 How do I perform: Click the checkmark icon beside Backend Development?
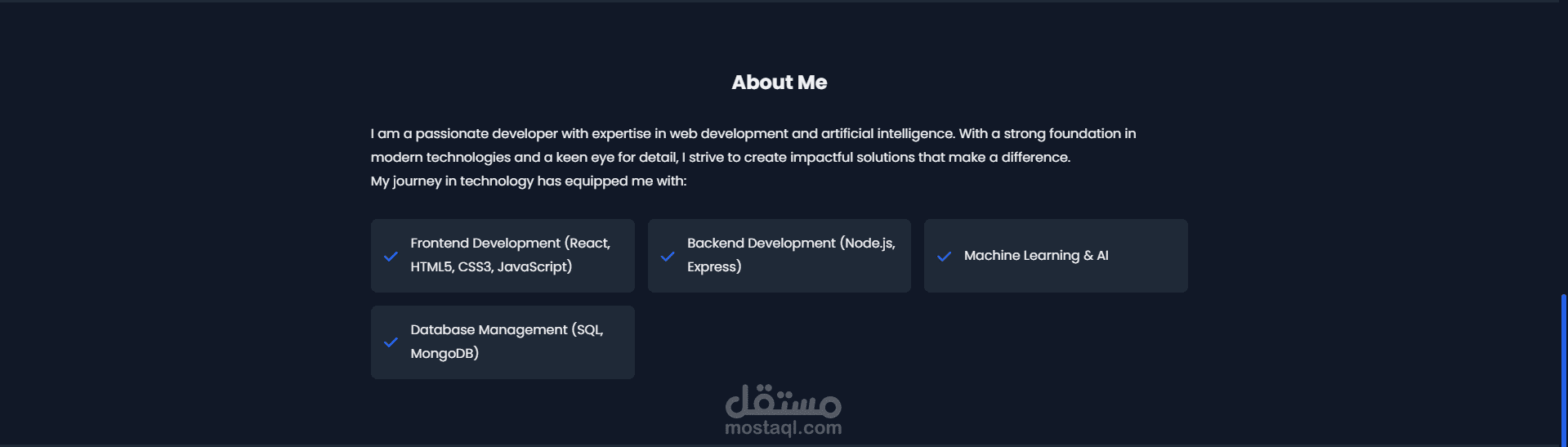tap(668, 257)
